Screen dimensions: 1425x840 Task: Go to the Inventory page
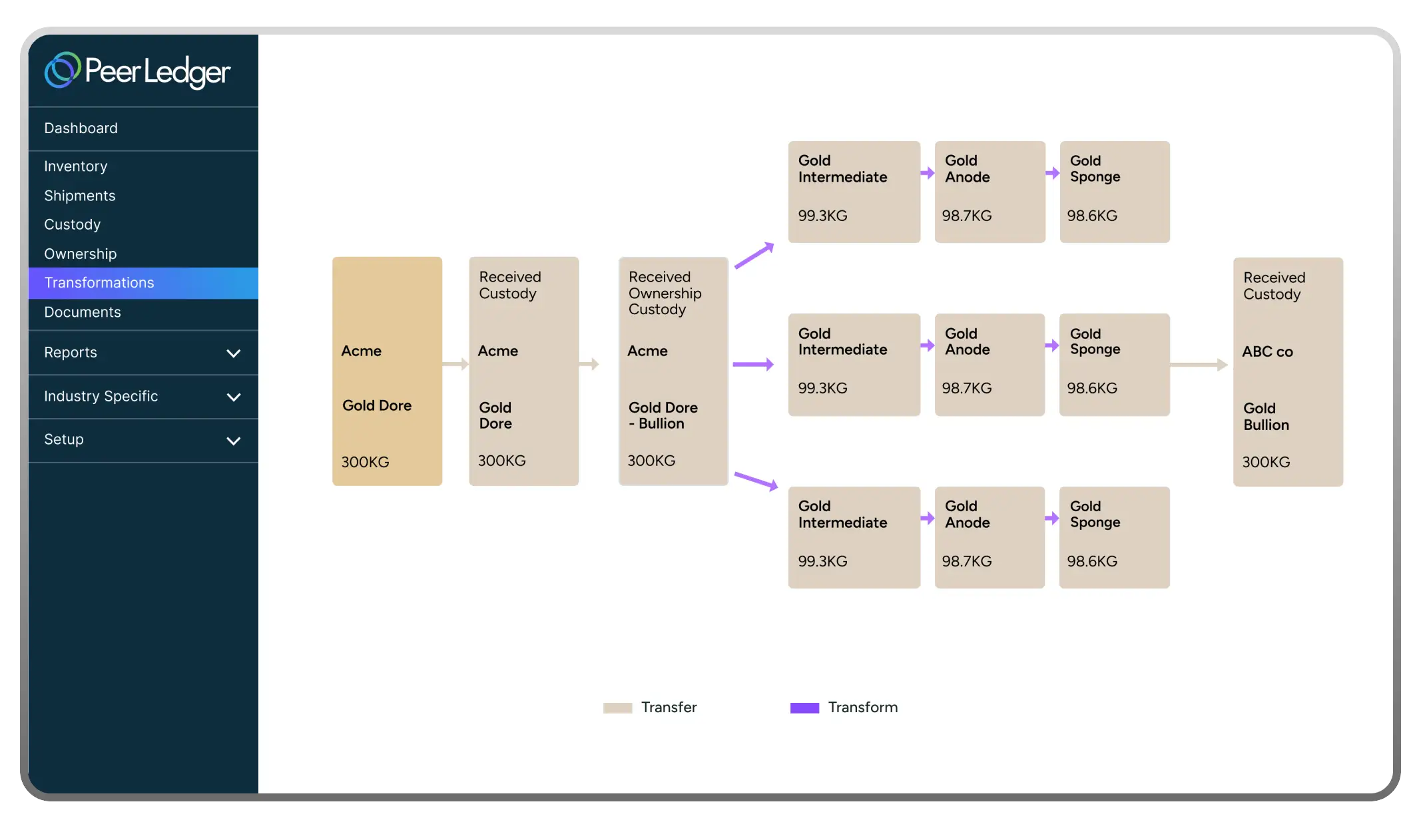point(75,166)
